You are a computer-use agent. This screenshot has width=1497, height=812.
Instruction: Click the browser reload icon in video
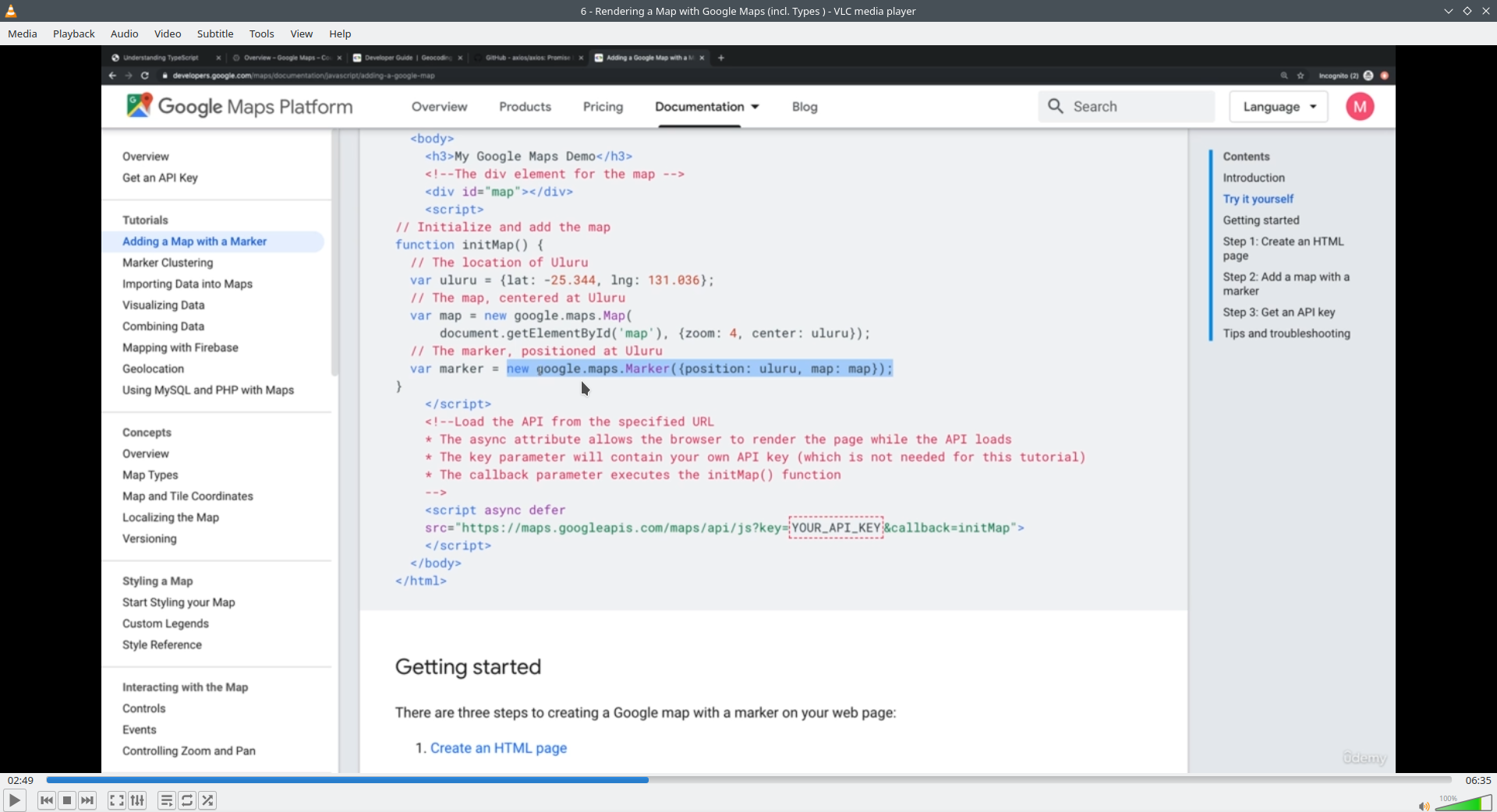(x=145, y=76)
